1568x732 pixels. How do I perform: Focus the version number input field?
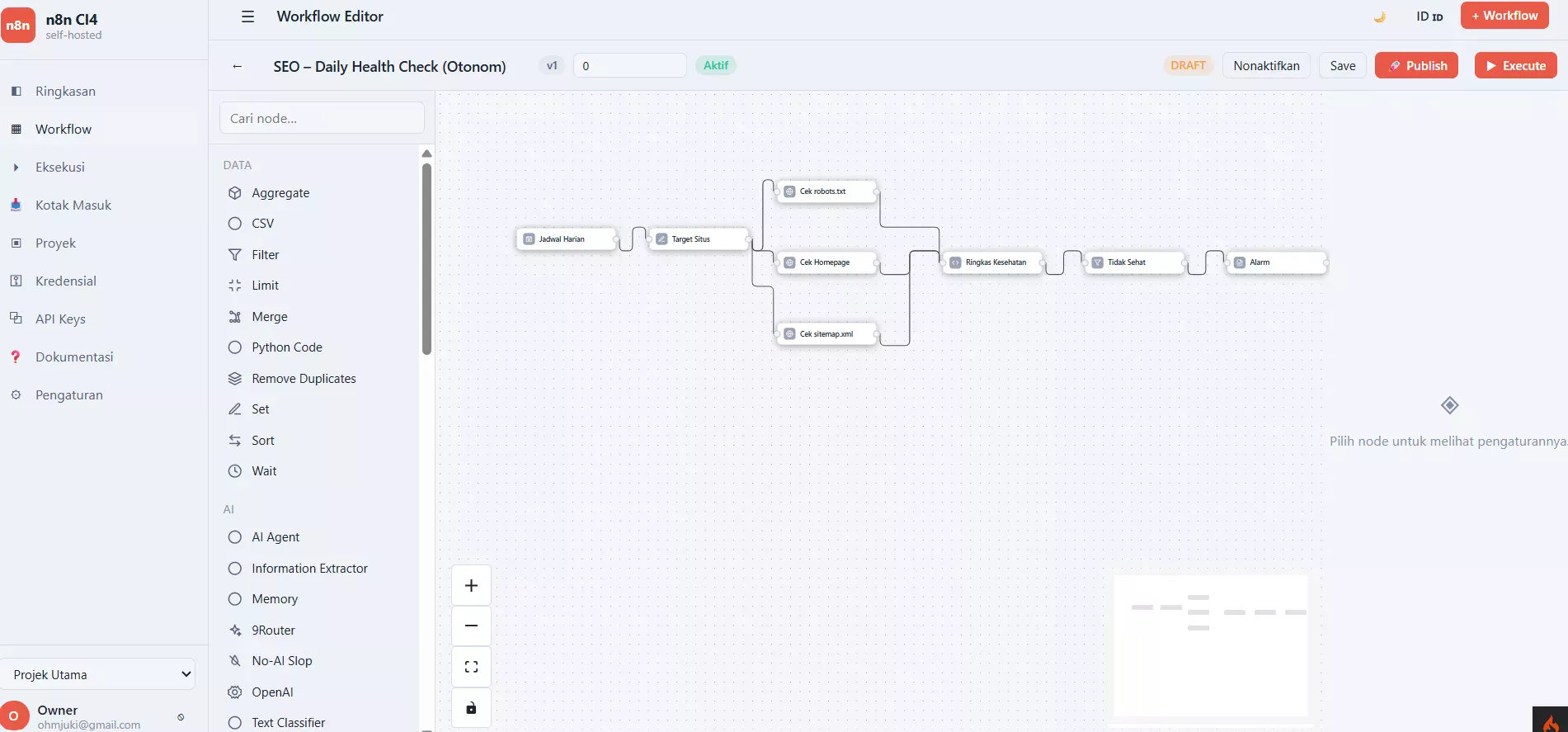(x=629, y=65)
